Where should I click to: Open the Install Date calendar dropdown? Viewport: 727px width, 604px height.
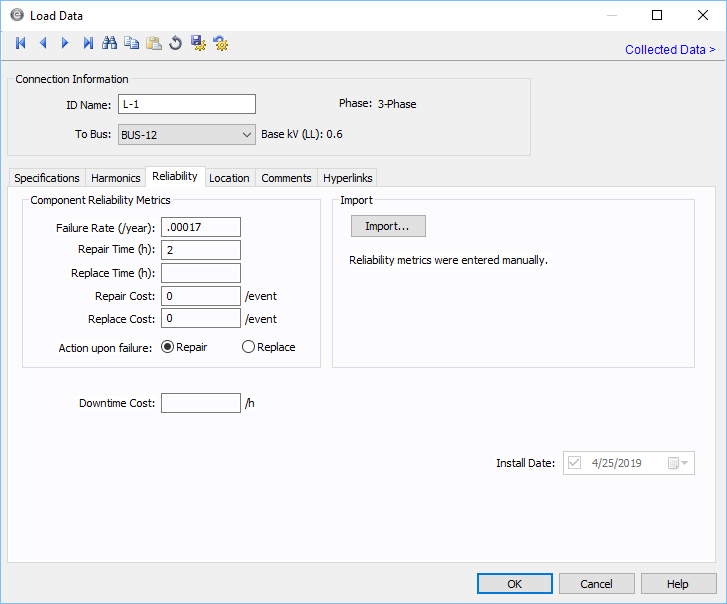coord(679,463)
